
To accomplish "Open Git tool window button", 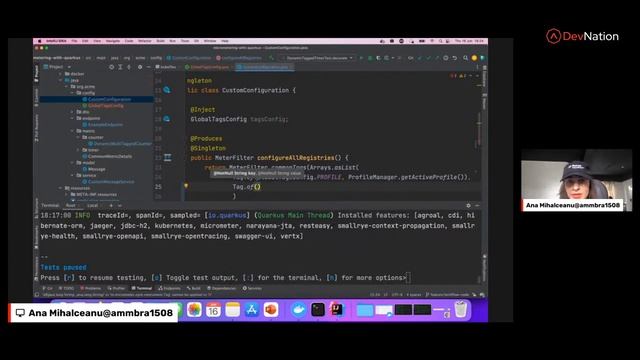I will coord(48,288).
